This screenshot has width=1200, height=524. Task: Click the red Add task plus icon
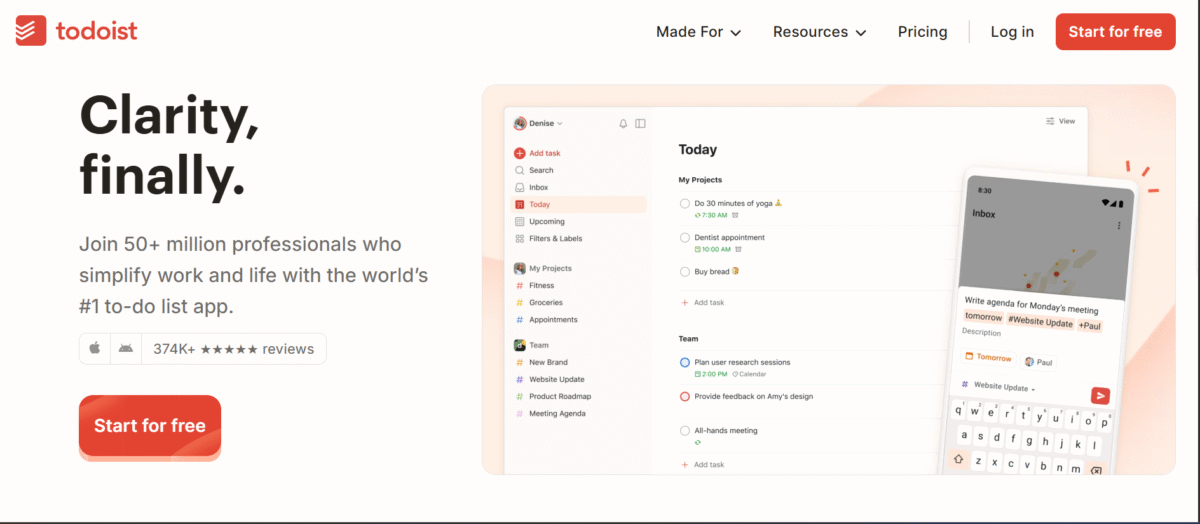point(519,153)
